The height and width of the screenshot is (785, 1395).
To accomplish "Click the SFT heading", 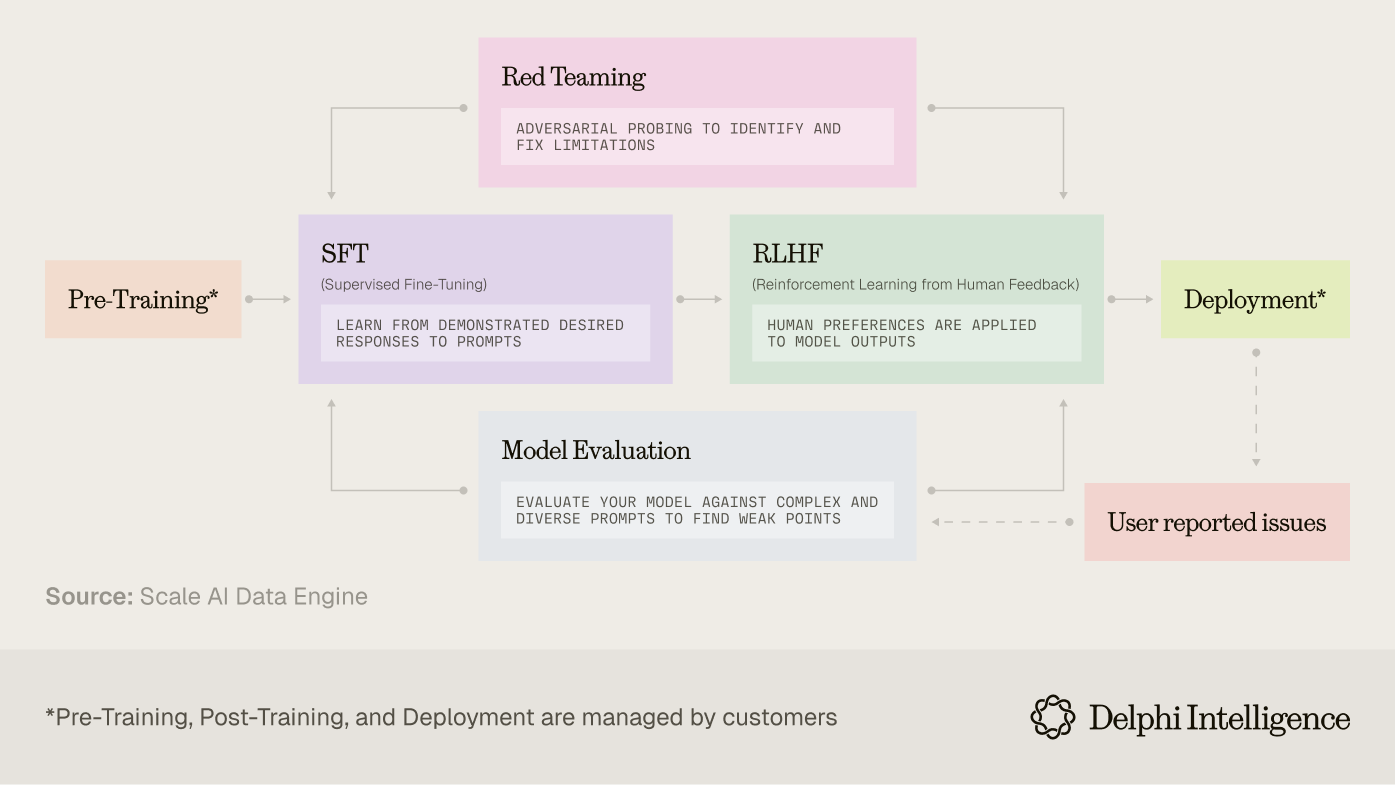I will click(345, 253).
